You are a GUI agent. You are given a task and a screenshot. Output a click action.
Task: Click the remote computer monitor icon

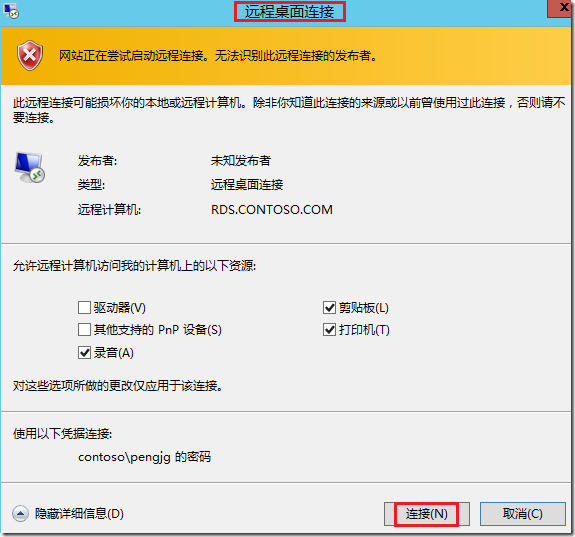(x=30, y=168)
